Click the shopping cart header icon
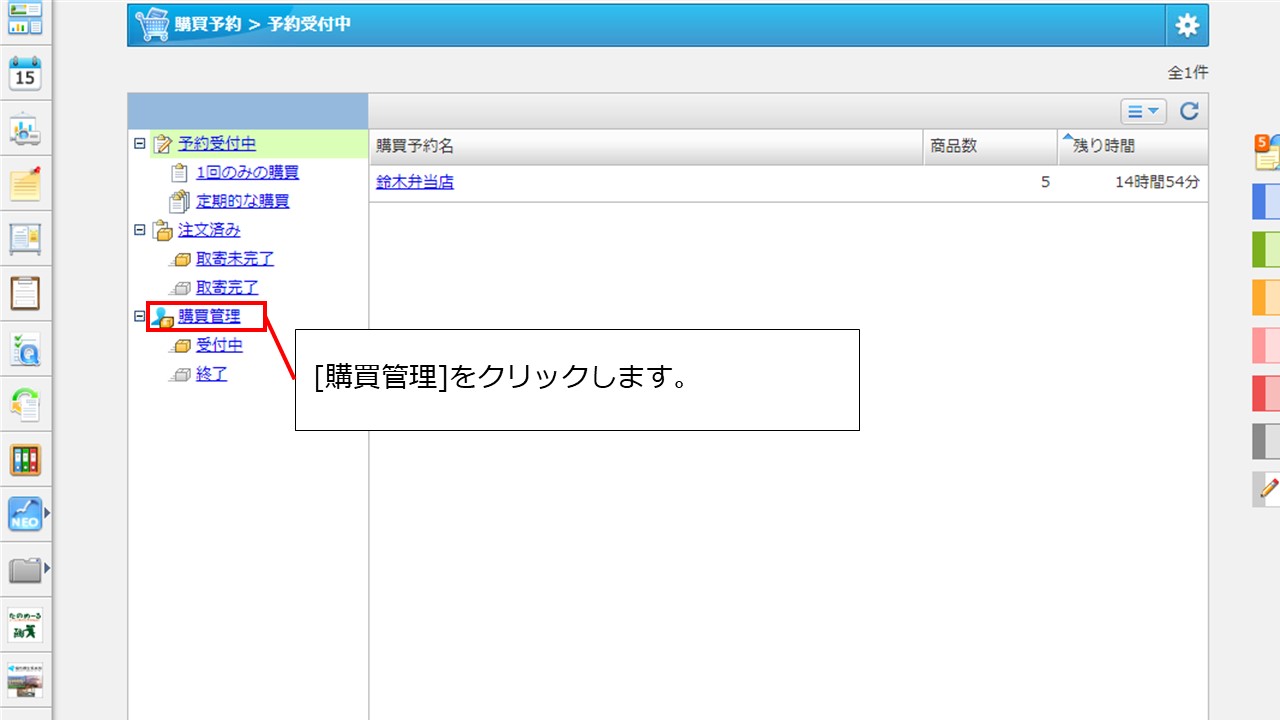Viewport: 1280px width, 720px height. pos(151,24)
